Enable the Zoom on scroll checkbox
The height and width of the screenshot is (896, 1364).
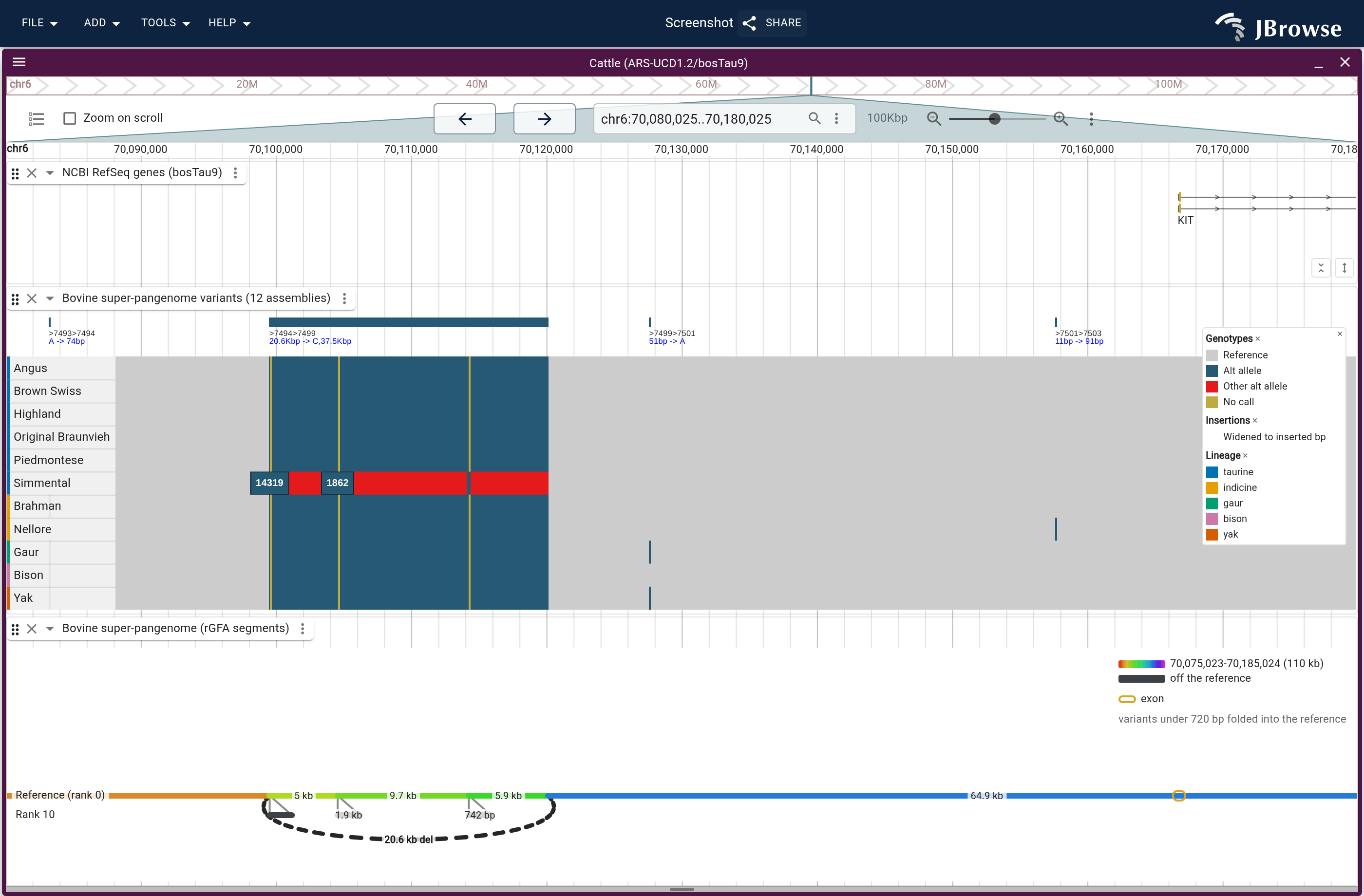pyautogui.click(x=69, y=118)
